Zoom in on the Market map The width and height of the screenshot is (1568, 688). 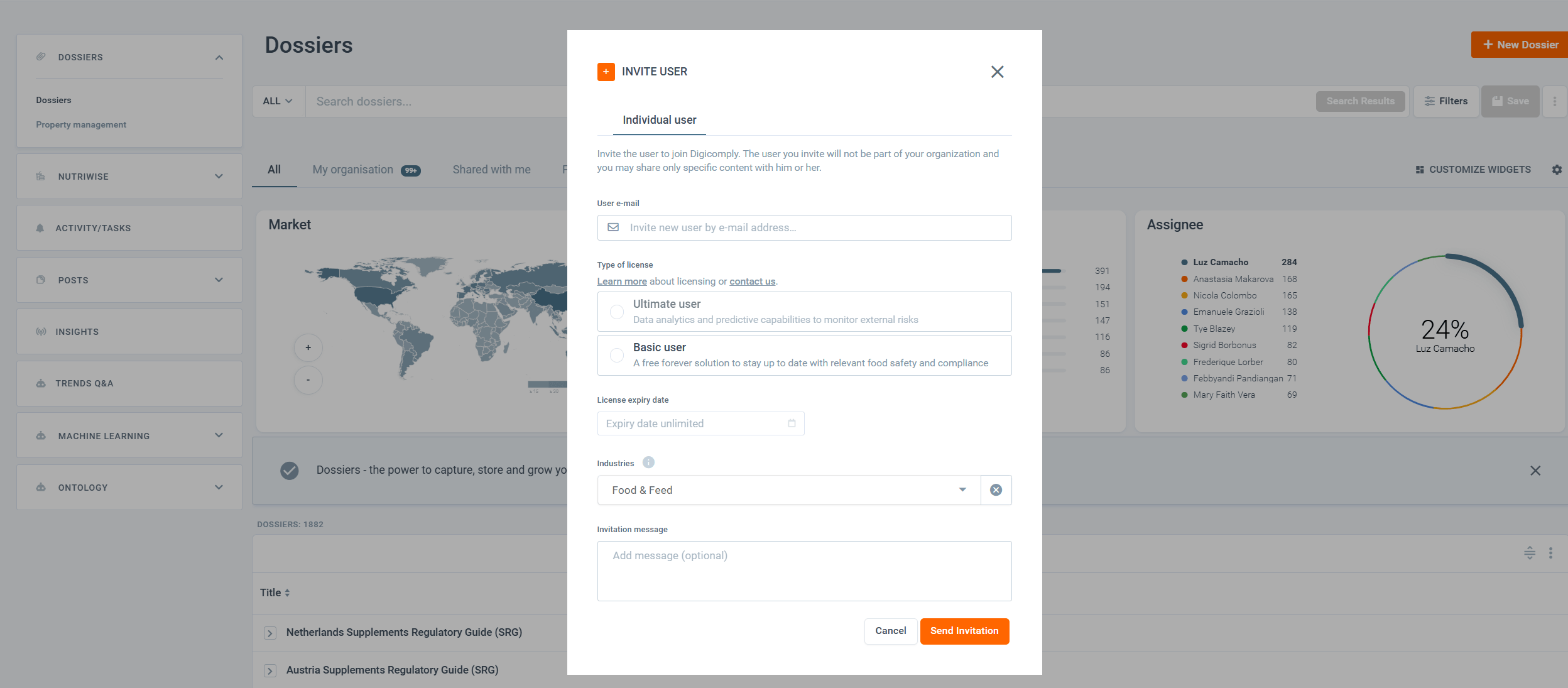[308, 347]
